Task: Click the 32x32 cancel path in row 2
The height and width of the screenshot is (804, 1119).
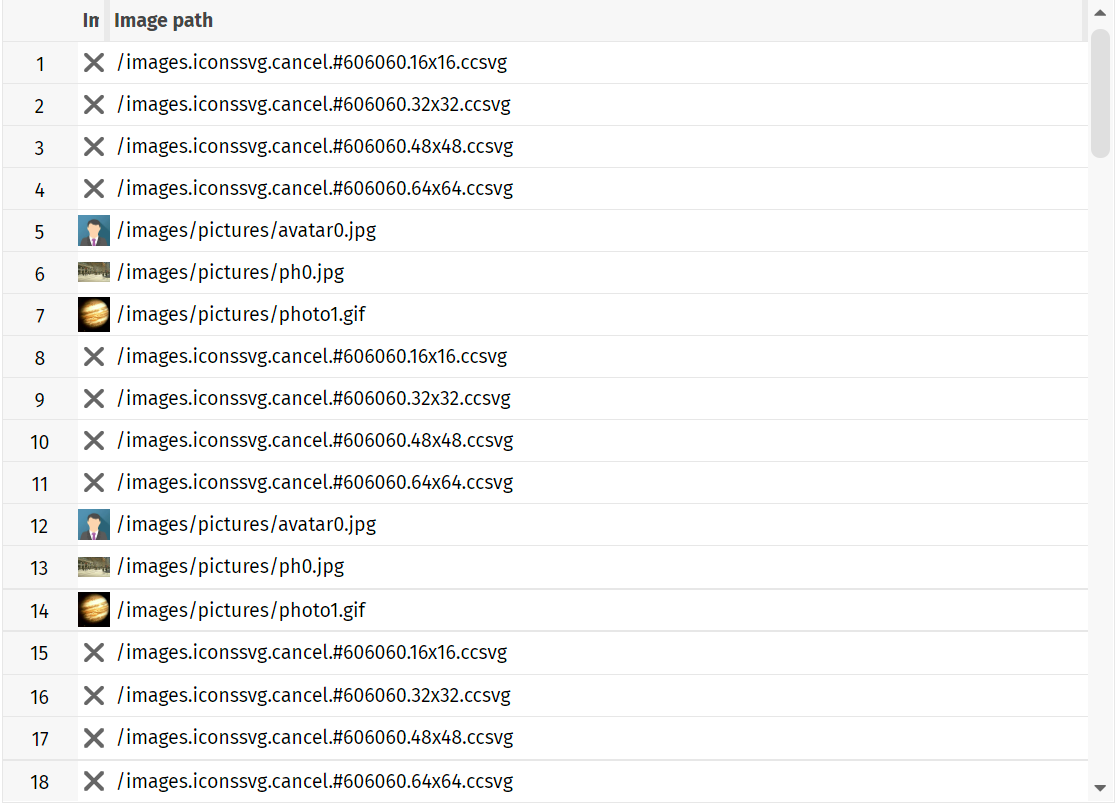Action: (314, 105)
